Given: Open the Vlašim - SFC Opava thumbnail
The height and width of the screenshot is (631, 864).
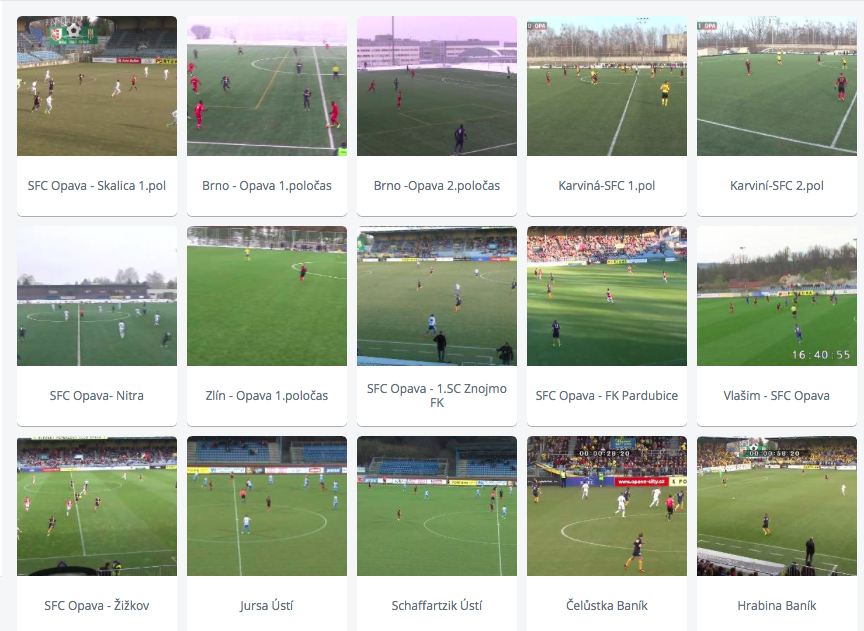Looking at the screenshot, I should pyautogui.click(x=777, y=296).
